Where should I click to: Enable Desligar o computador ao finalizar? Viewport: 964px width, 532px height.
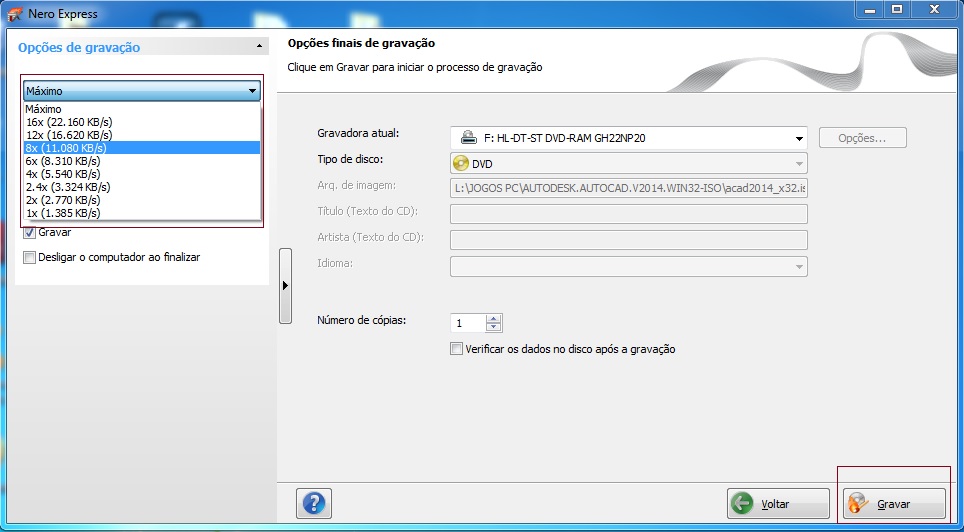[29, 258]
